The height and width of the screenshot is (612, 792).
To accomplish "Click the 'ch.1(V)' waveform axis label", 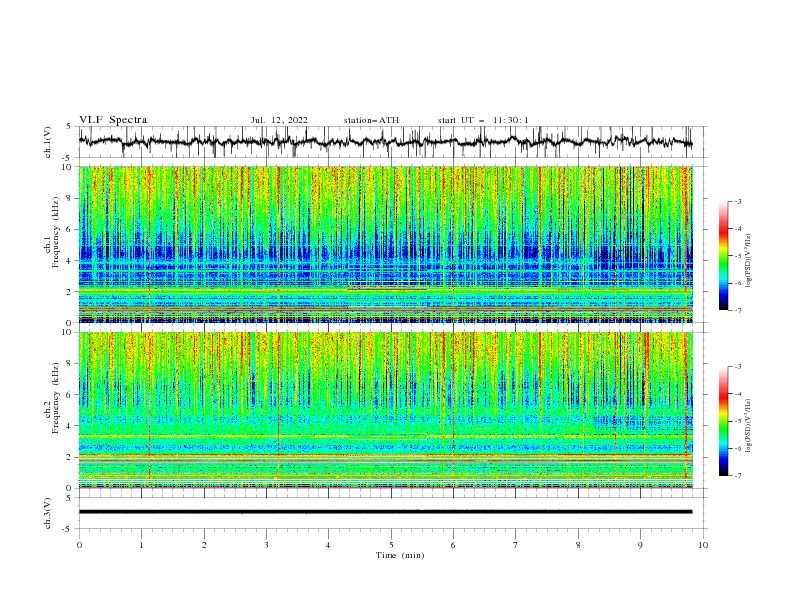I will [48, 142].
